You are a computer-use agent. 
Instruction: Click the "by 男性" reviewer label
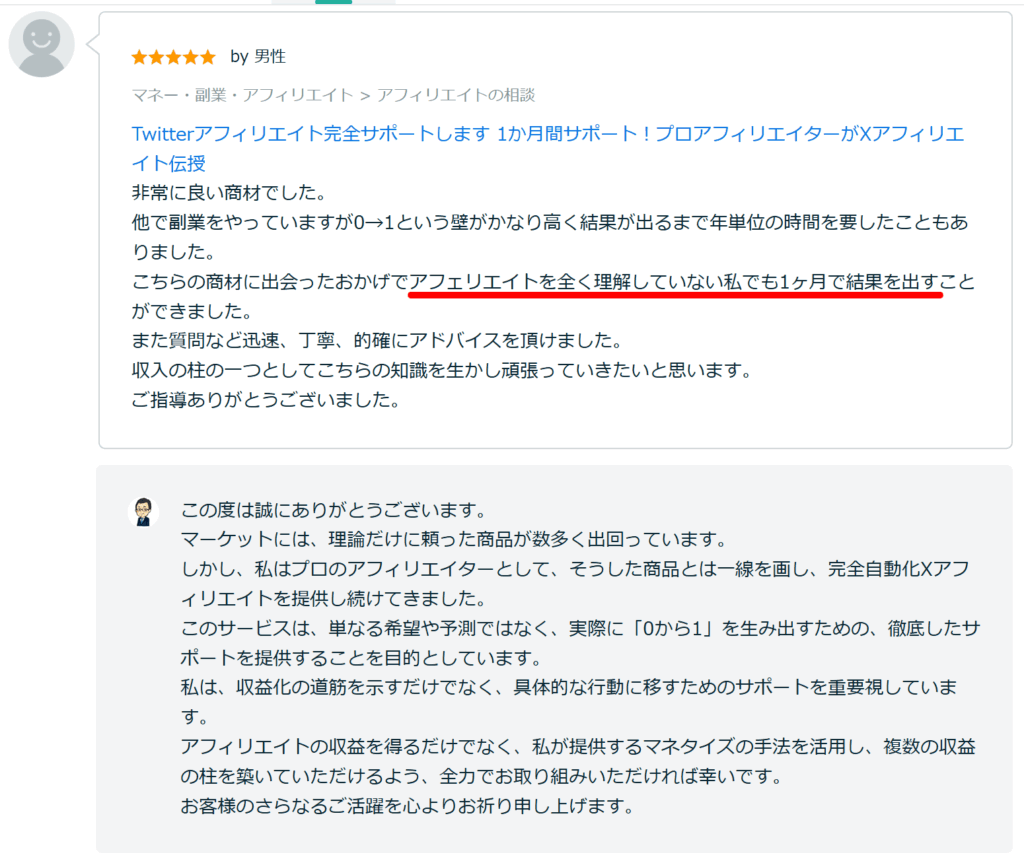pos(258,57)
